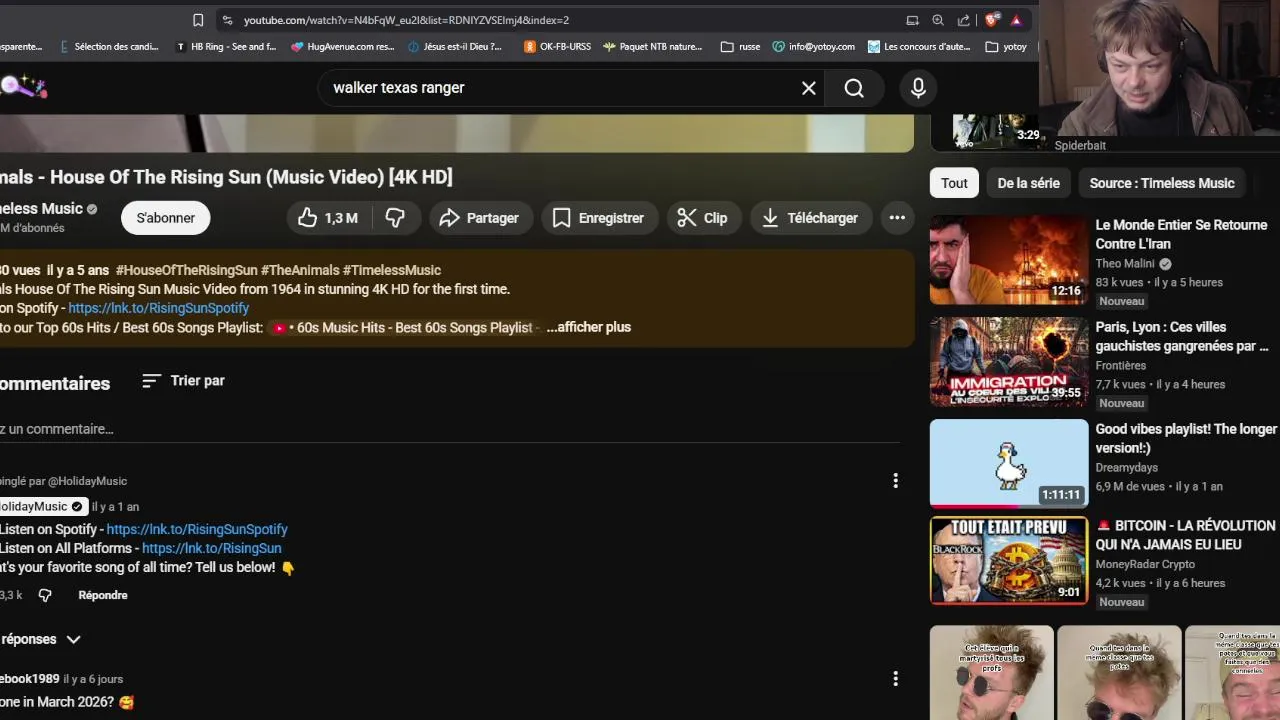Image resolution: width=1280 pixels, height=720 pixels.
Task: Open the 'Trier par' comment sort menu
Action: click(183, 381)
